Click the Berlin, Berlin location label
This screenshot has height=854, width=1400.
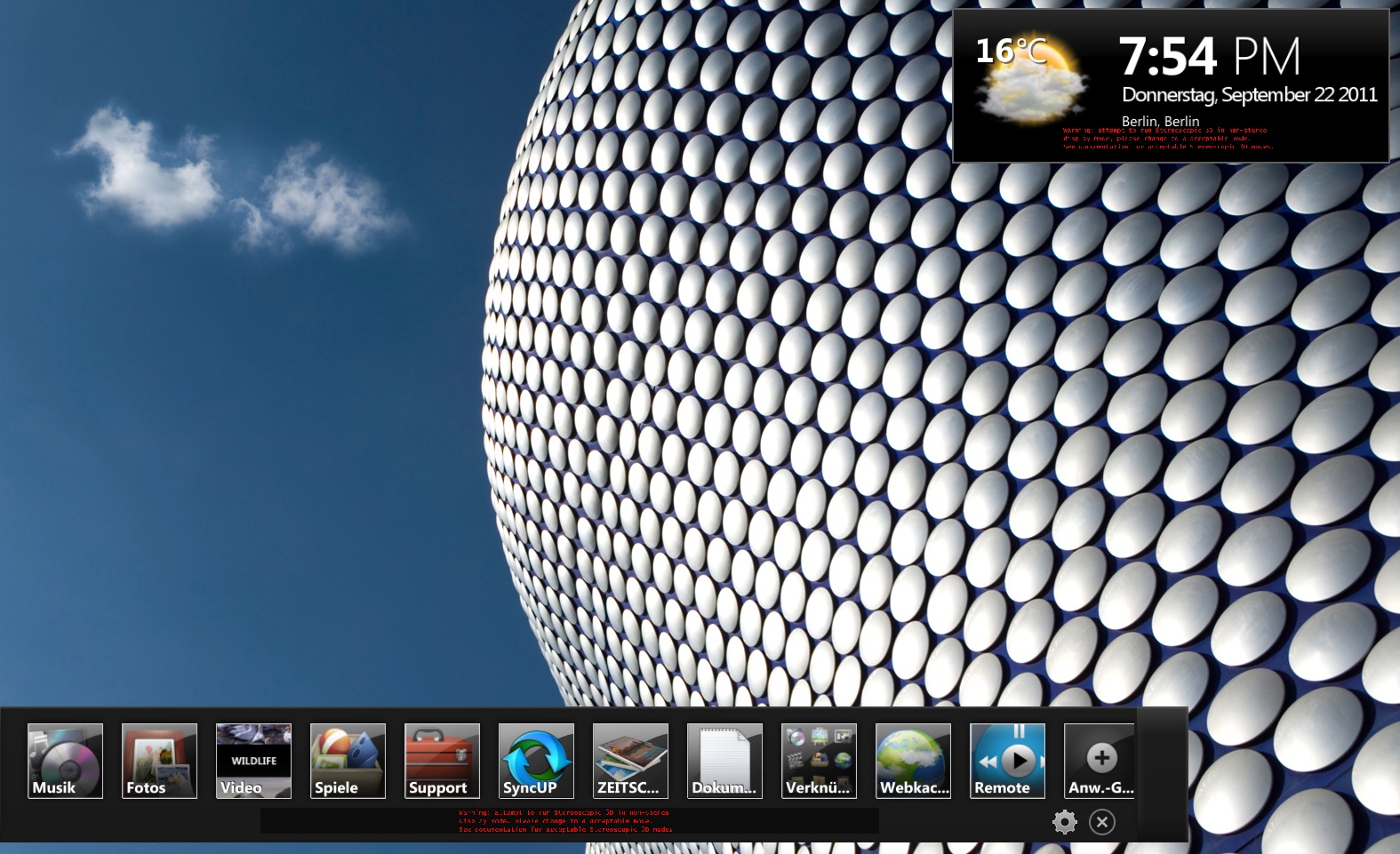pyautogui.click(x=1160, y=121)
